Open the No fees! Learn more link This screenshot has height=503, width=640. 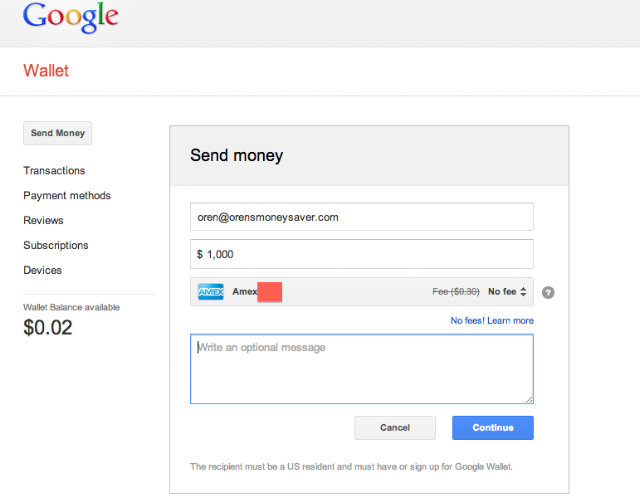coord(492,320)
